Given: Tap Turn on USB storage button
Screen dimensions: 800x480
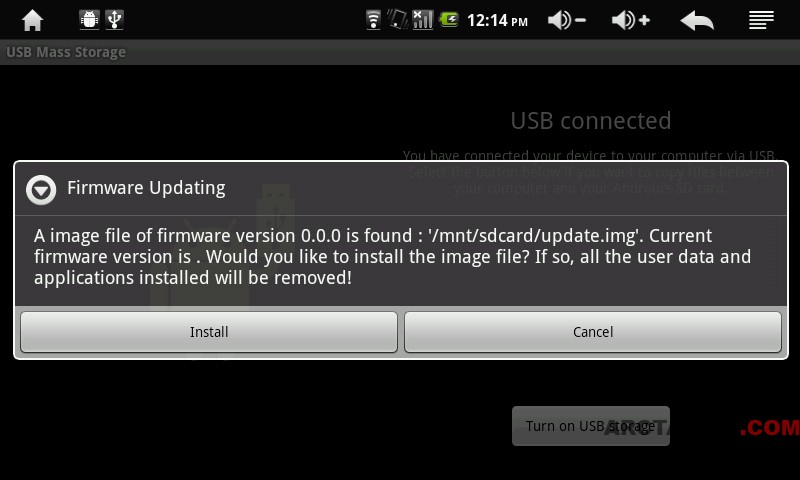Looking at the screenshot, I should (591, 426).
